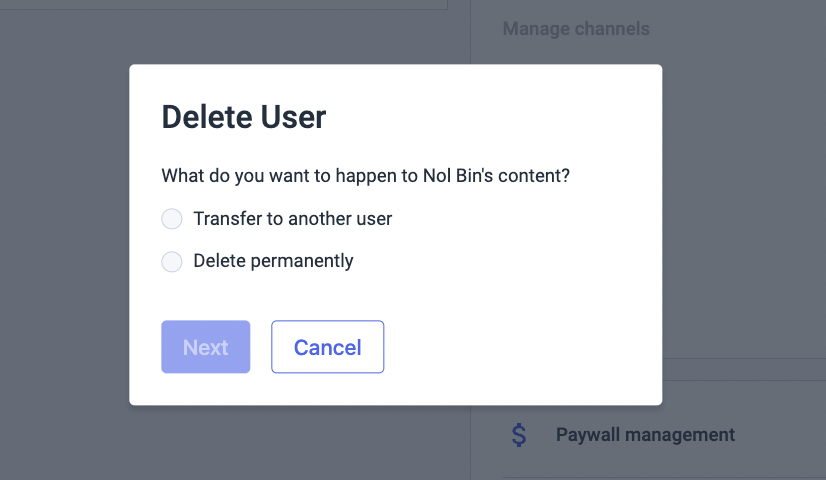
Task: Click the dimmed side panel right of the dialog
Action: 744,211
